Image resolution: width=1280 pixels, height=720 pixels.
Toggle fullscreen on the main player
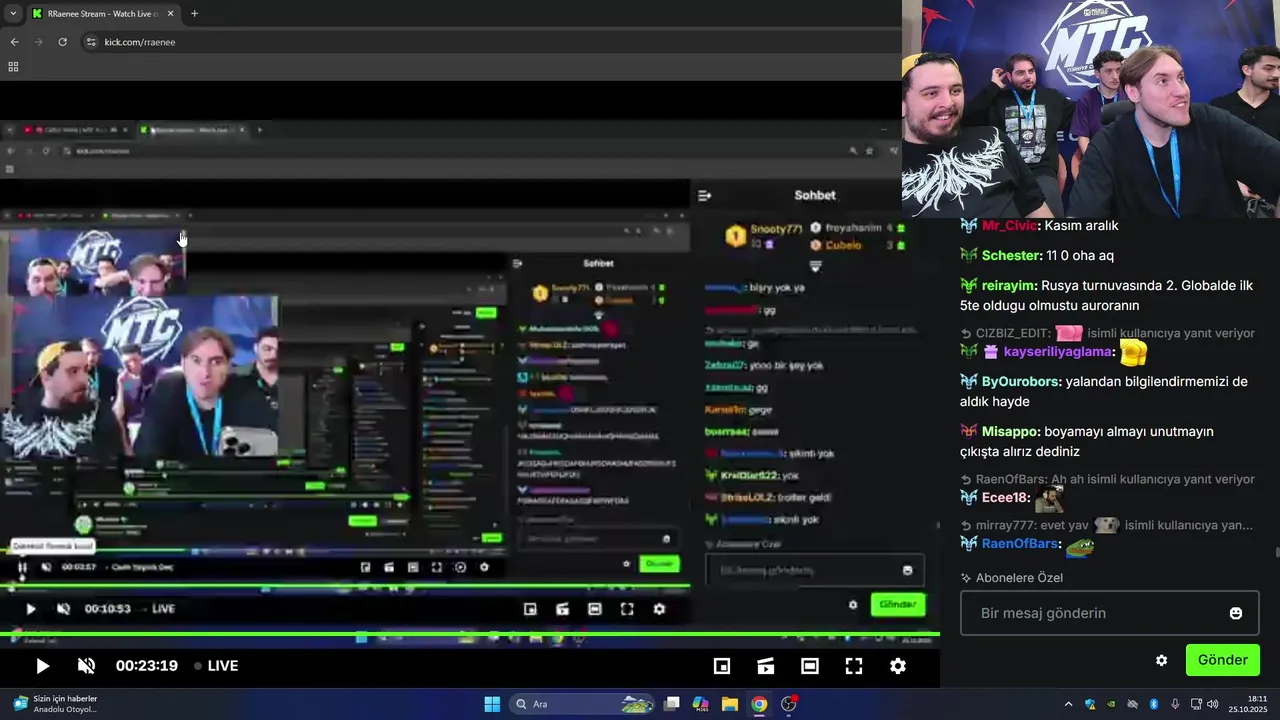[854, 666]
